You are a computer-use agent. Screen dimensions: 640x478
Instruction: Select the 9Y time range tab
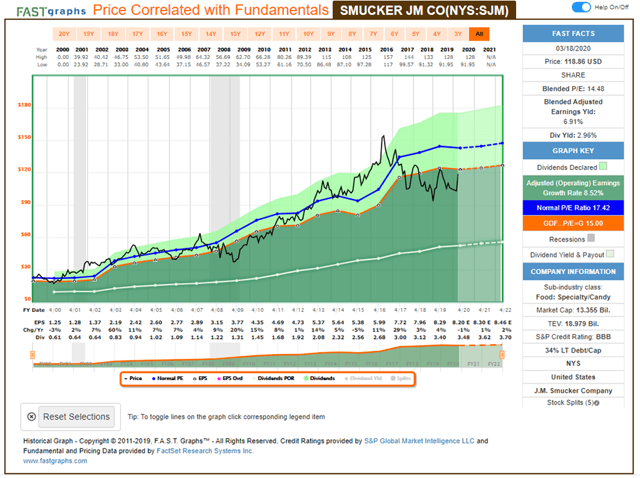point(331,34)
